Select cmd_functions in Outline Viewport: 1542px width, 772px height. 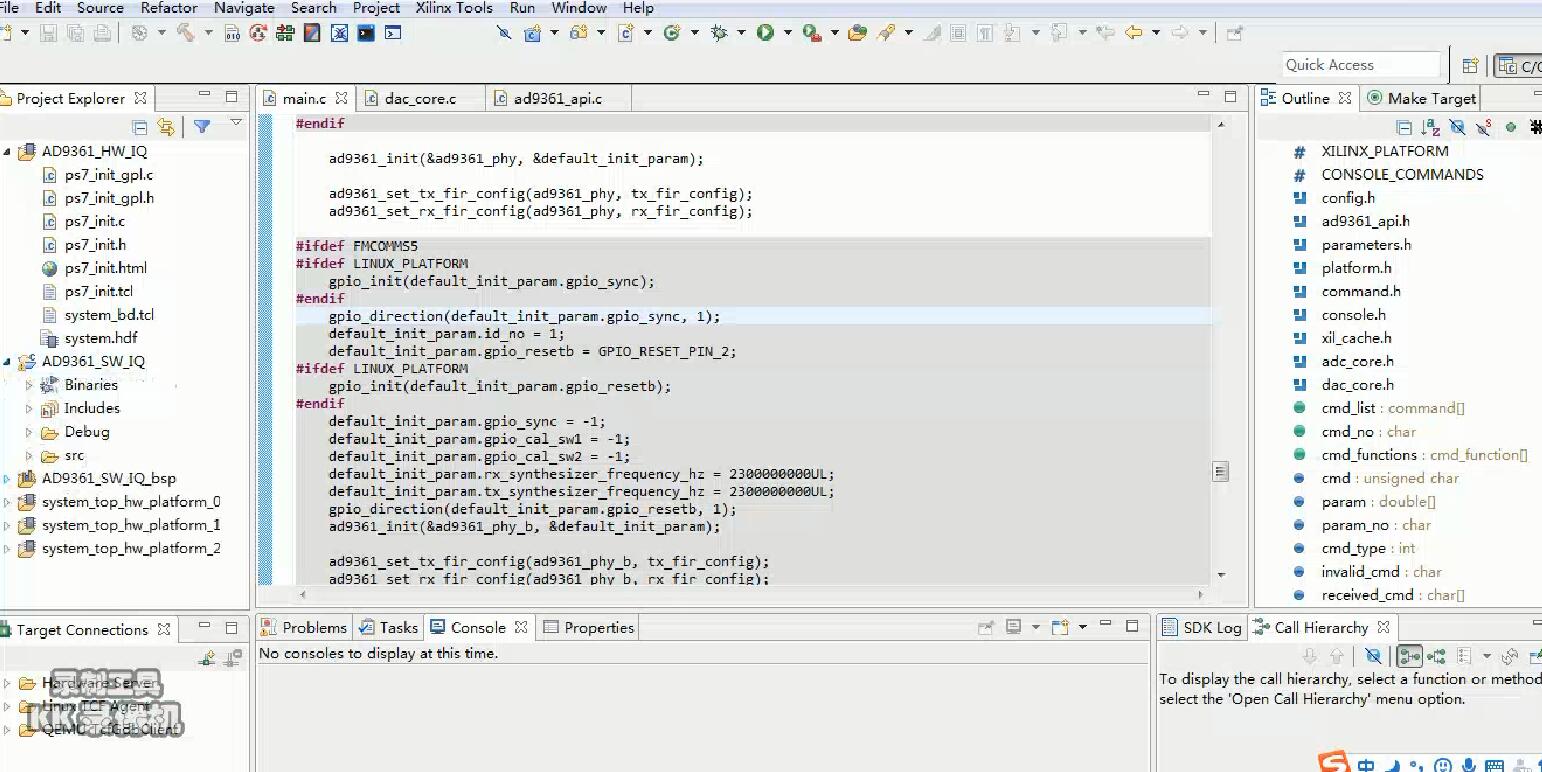point(1369,455)
